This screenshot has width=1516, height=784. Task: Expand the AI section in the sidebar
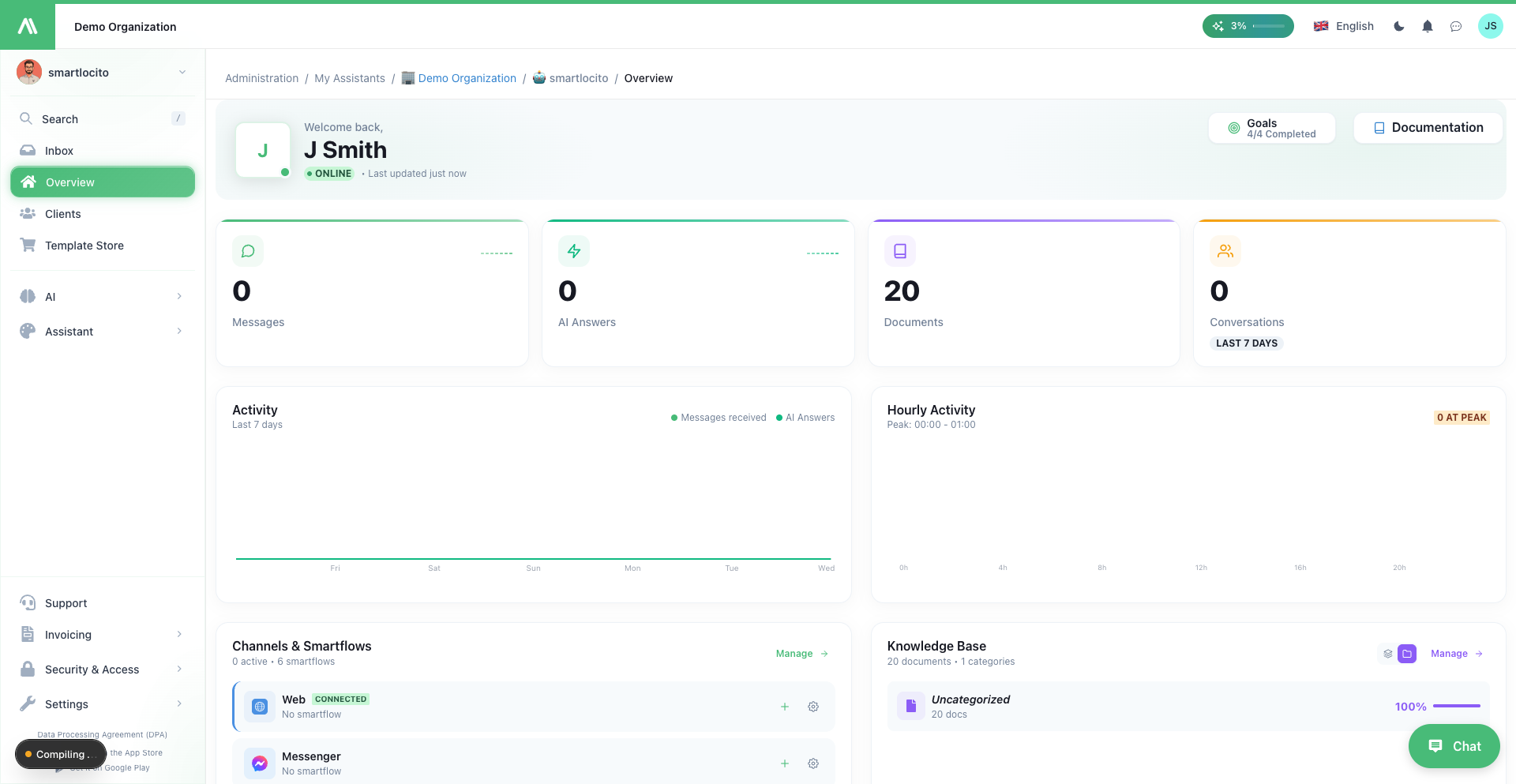tap(101, 297)
